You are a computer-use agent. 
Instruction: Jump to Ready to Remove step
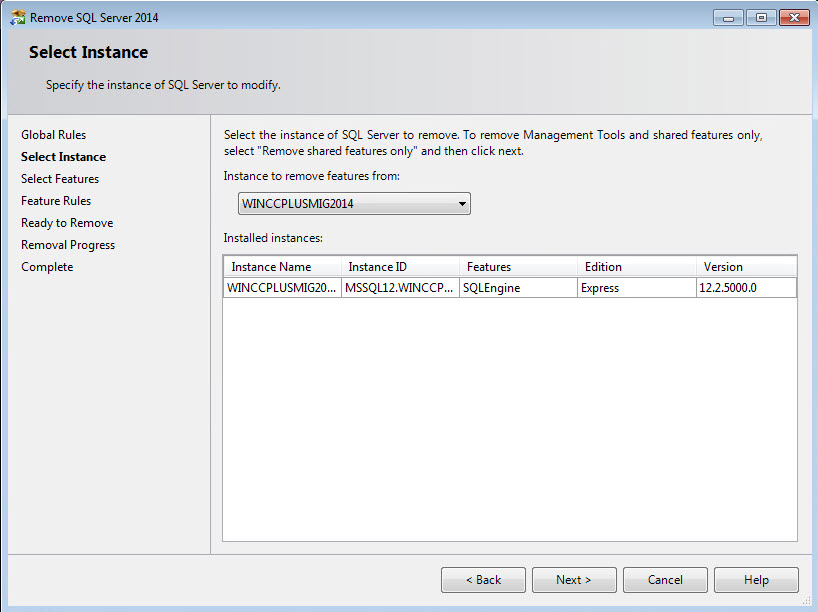[67, 223]
